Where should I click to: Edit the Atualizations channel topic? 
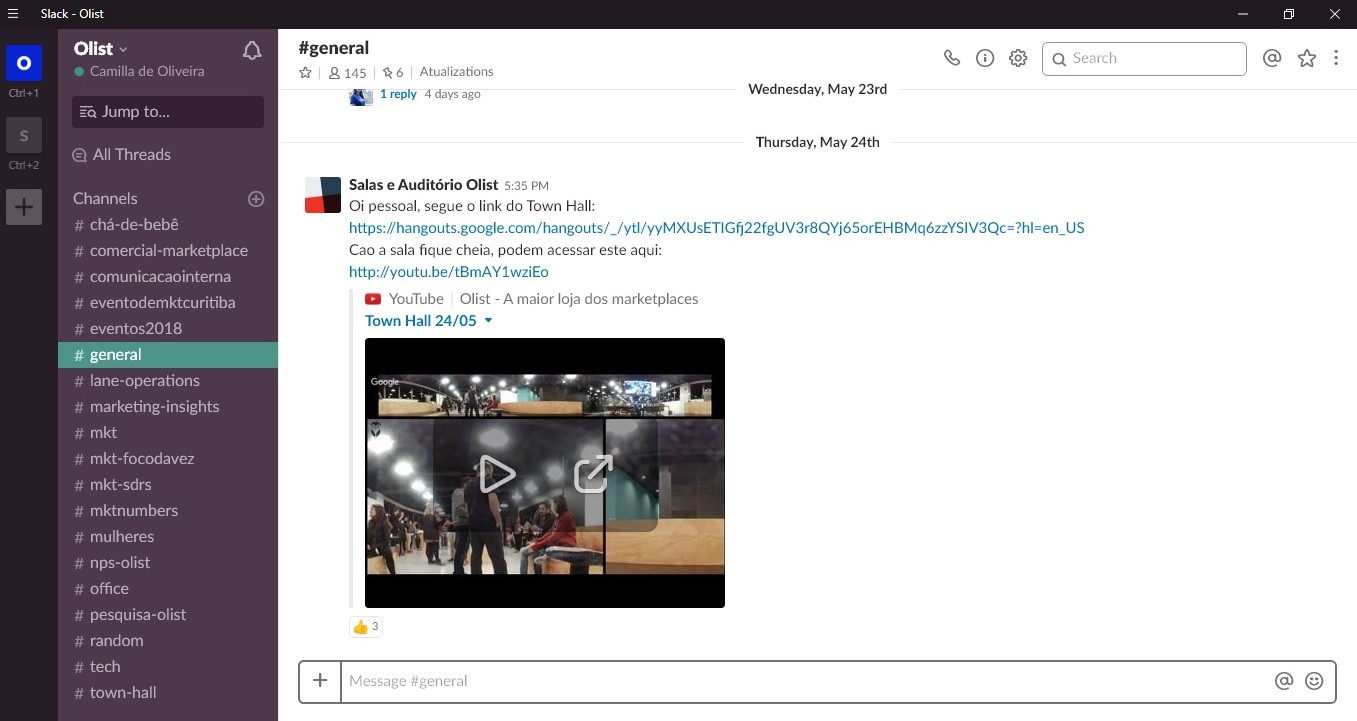456,72
